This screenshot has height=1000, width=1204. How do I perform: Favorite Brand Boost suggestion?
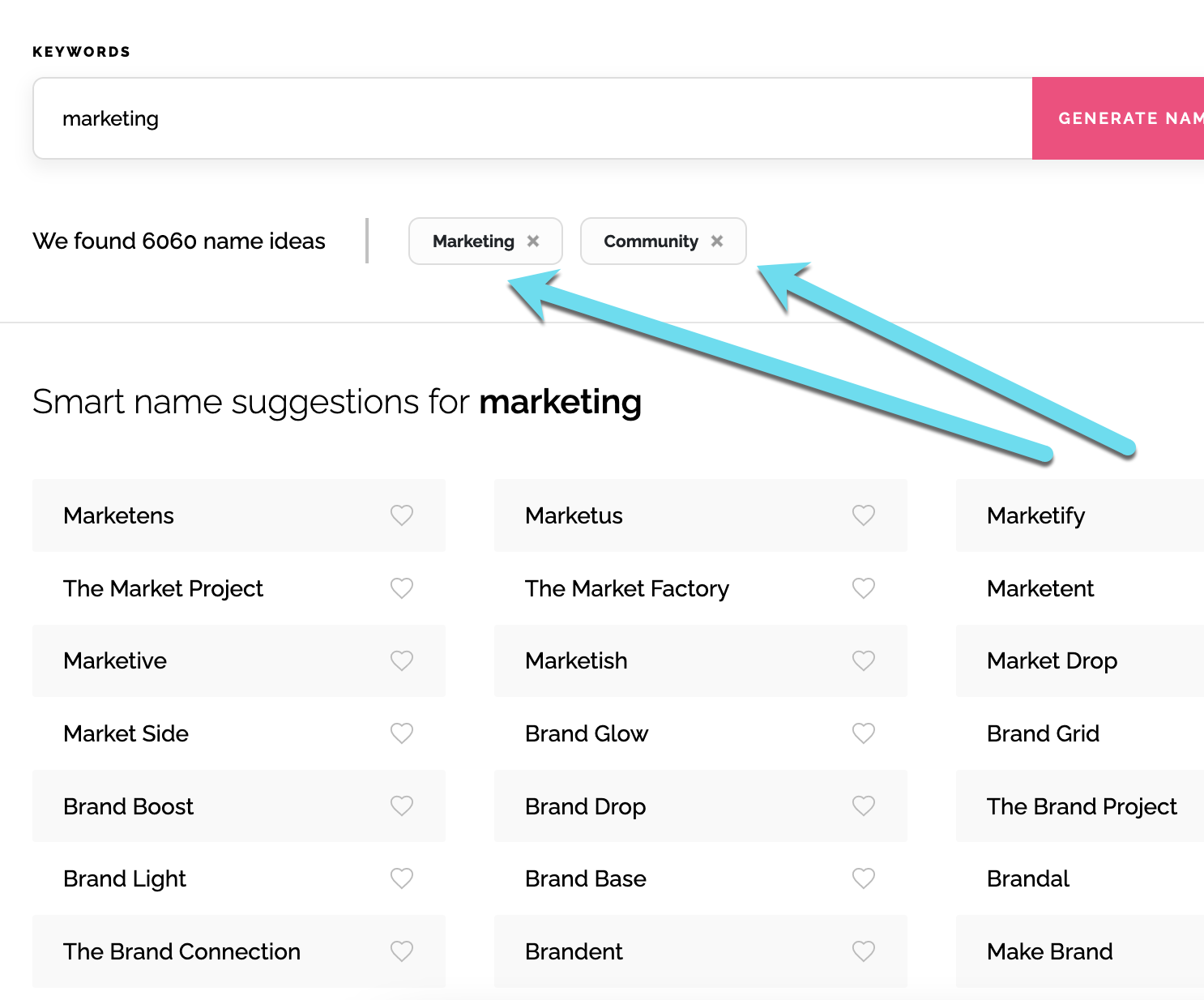pos(402,806)
